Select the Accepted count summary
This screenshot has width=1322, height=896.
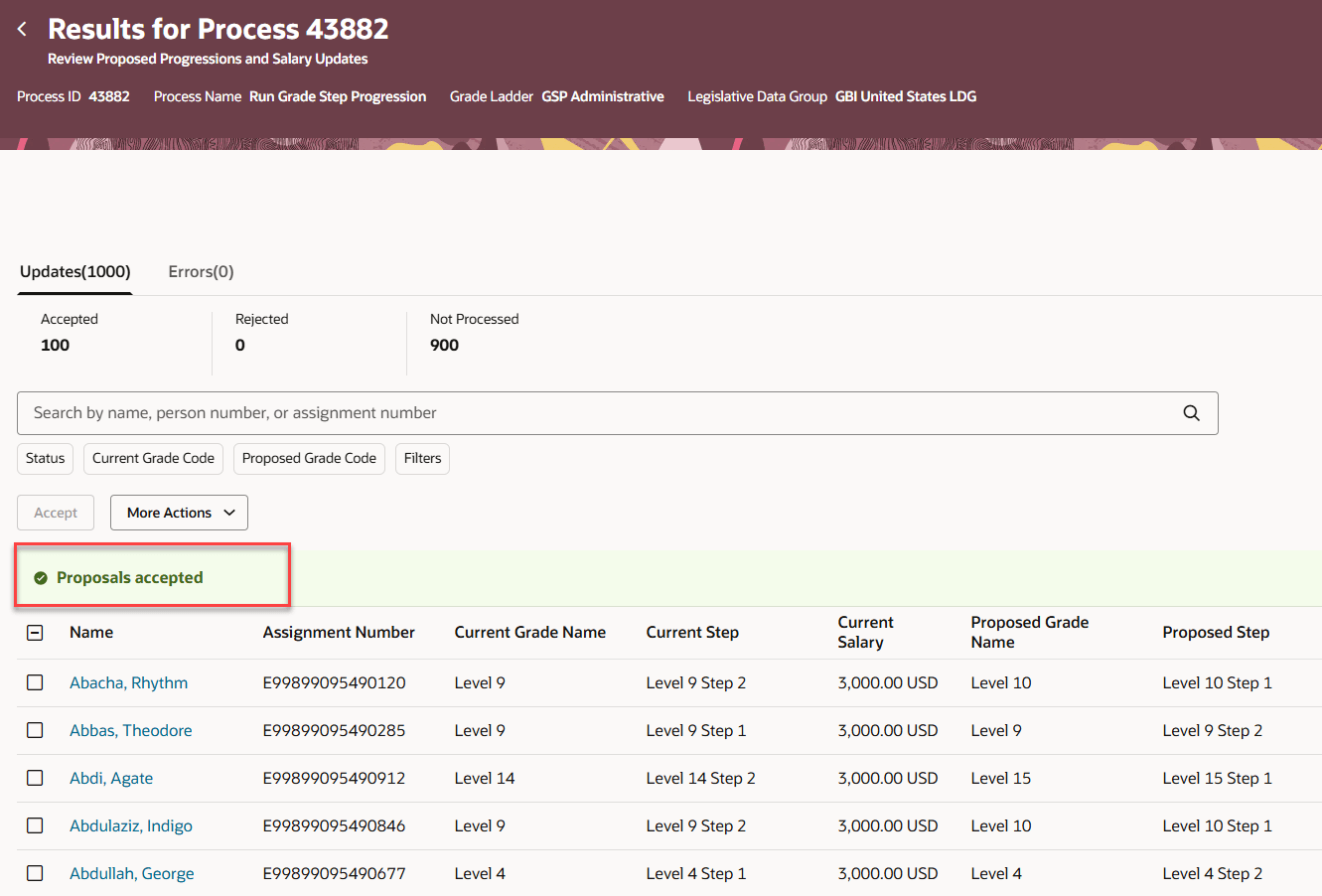[70, 333]
